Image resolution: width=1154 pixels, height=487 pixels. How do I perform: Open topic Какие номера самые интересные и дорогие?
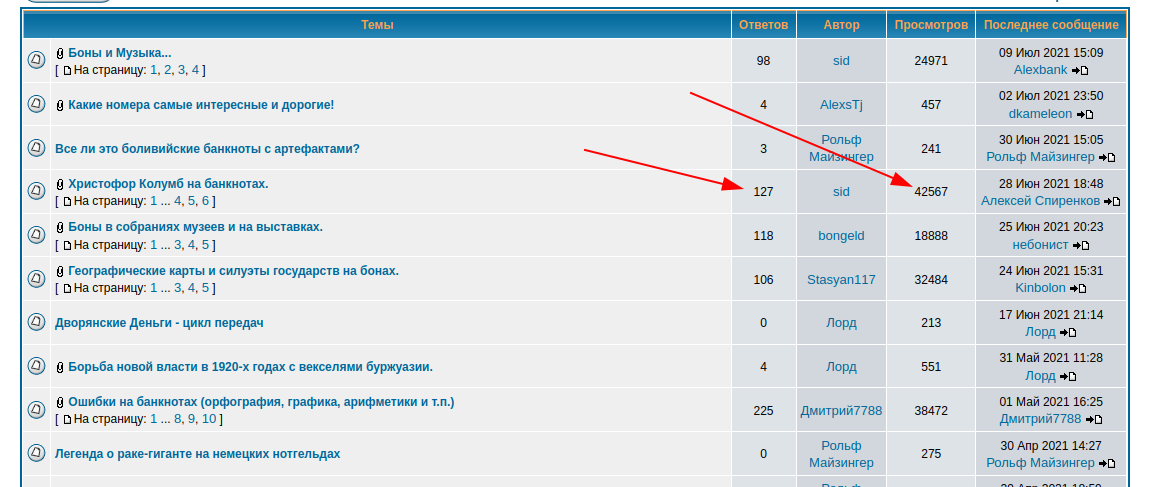(x=201, y=105)
